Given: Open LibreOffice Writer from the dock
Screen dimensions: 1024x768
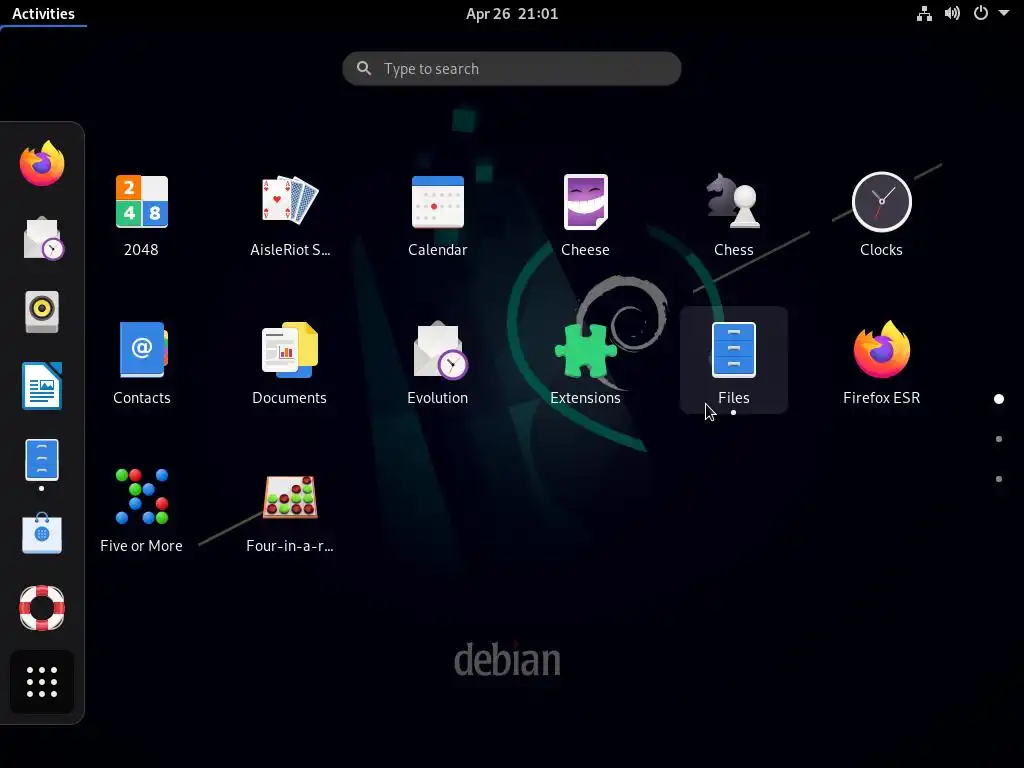Looking at the screenshot, I should [x=42, y=386].
